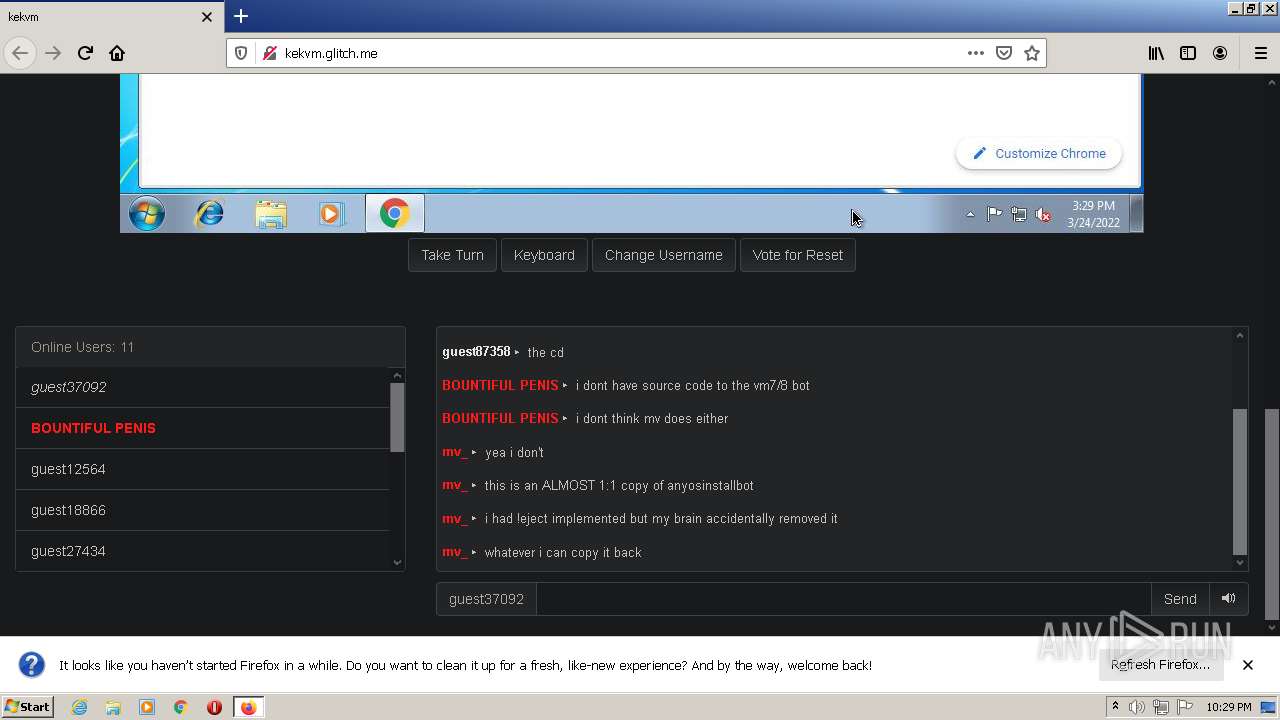1280x720 pixels.
Task: Open new tab with plus icon
Action: [241, 16]
